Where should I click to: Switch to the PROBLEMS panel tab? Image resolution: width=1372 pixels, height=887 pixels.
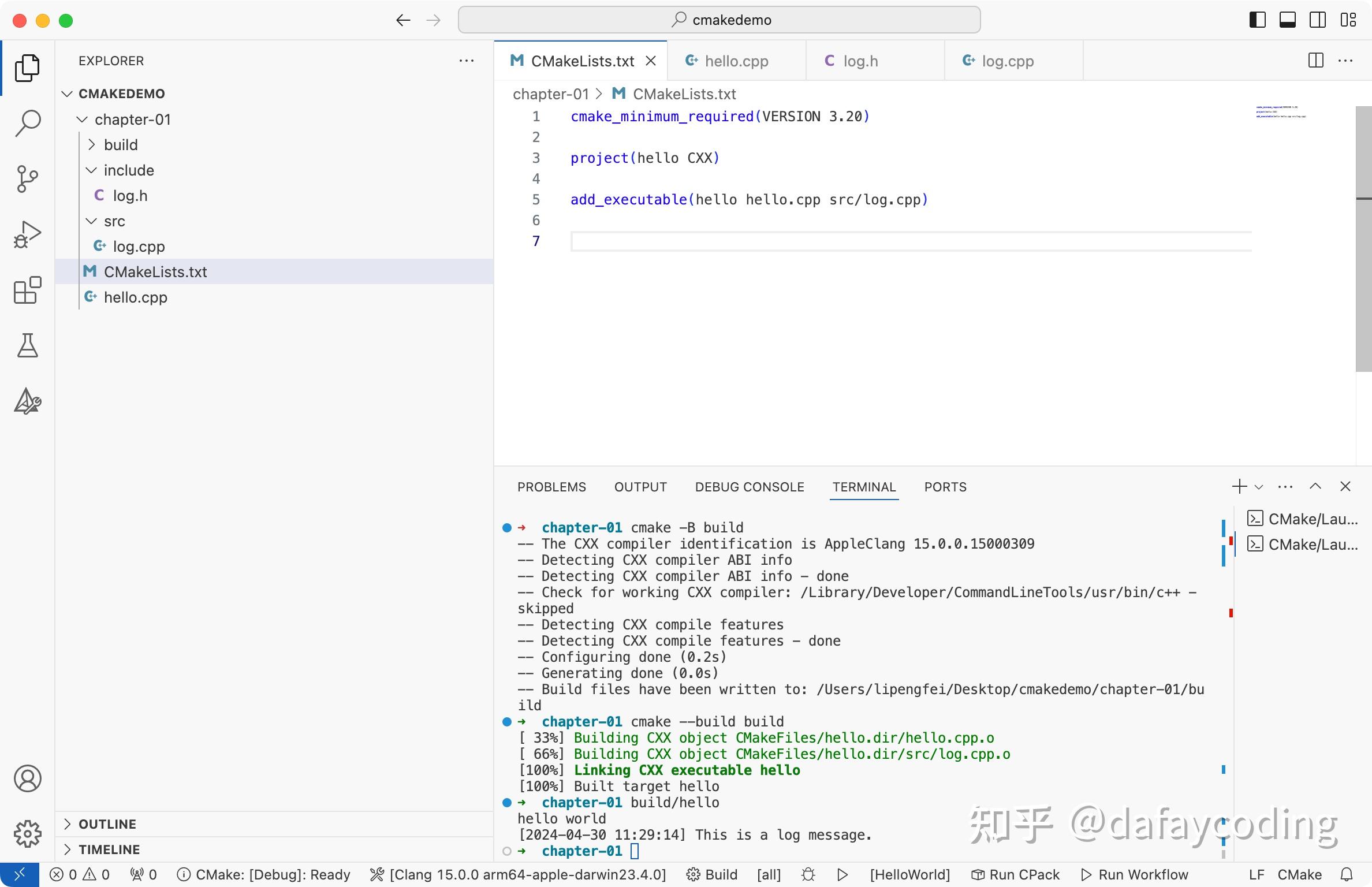[x=551, y=487]
